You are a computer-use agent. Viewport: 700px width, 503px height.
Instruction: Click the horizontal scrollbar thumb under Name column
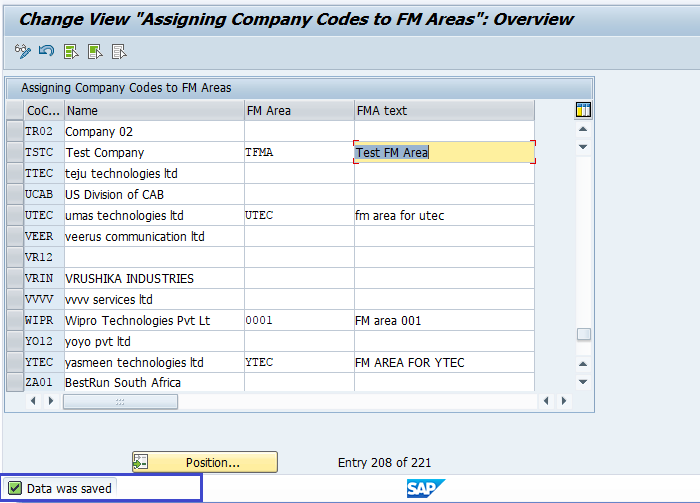point(120,401)
